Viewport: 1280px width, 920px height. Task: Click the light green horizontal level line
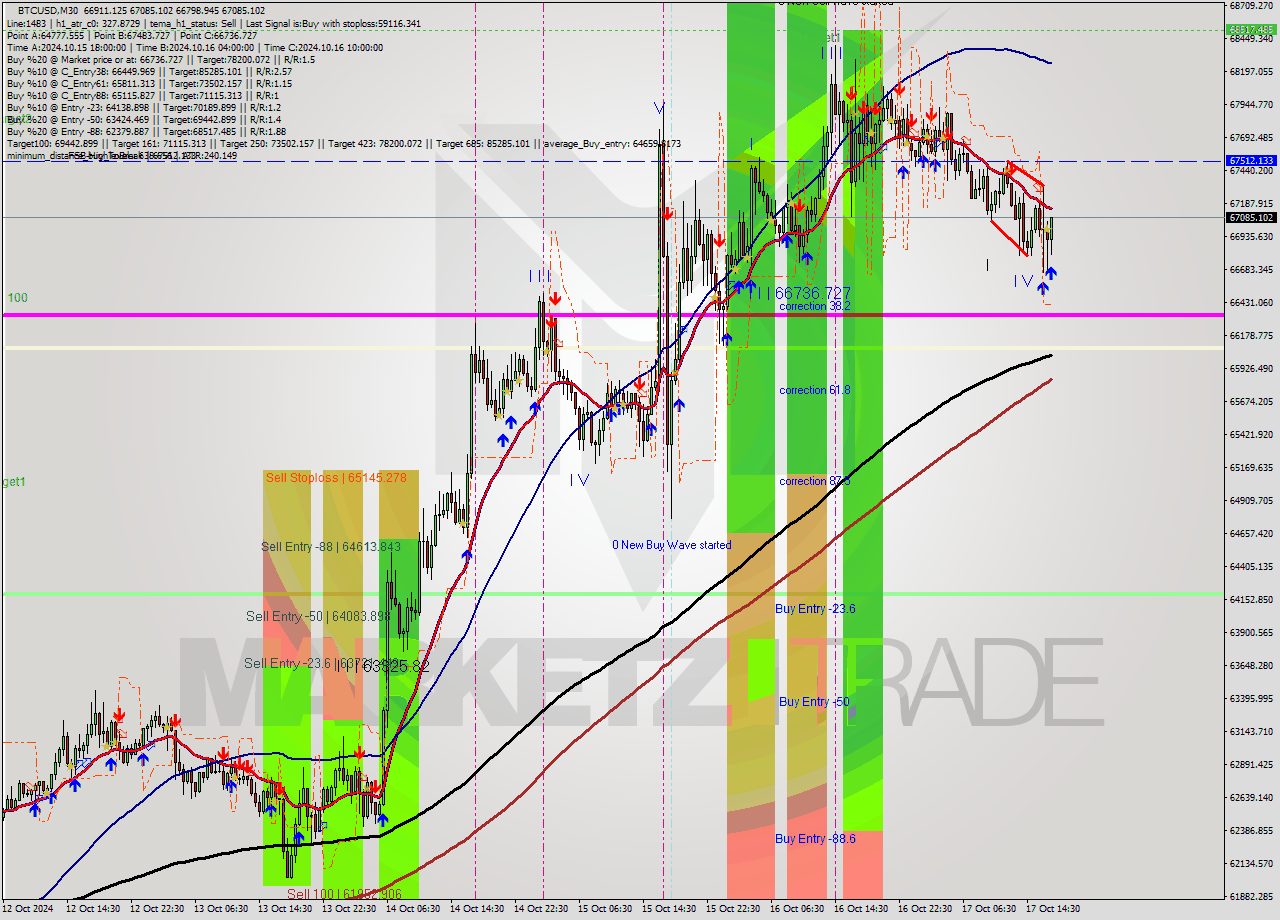click(612, 594)
